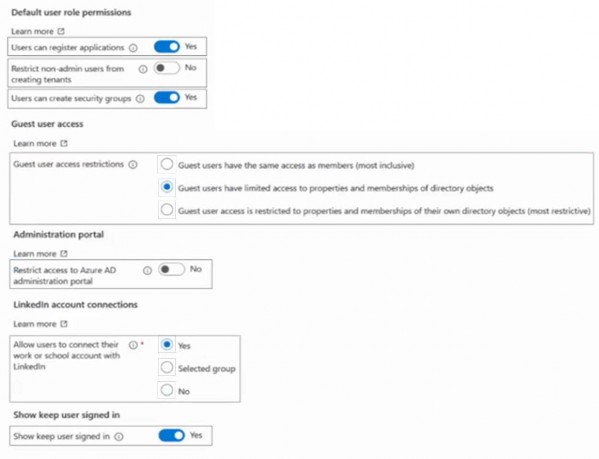Select Guest users have same access as members
The width and height of the screenshot is (599, 459).
point(167,165)
